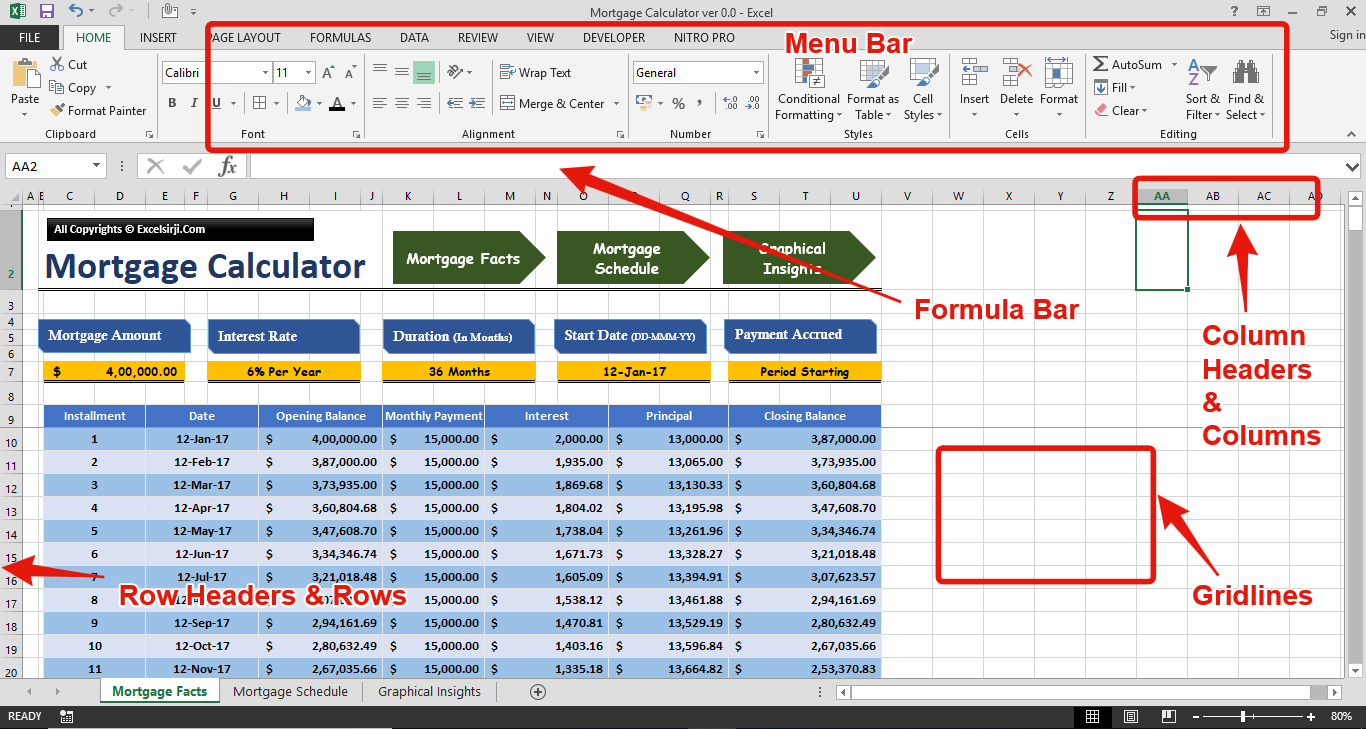Open the General number format dropdown
The image size is (1366, 729).
(x=756, y=73)
